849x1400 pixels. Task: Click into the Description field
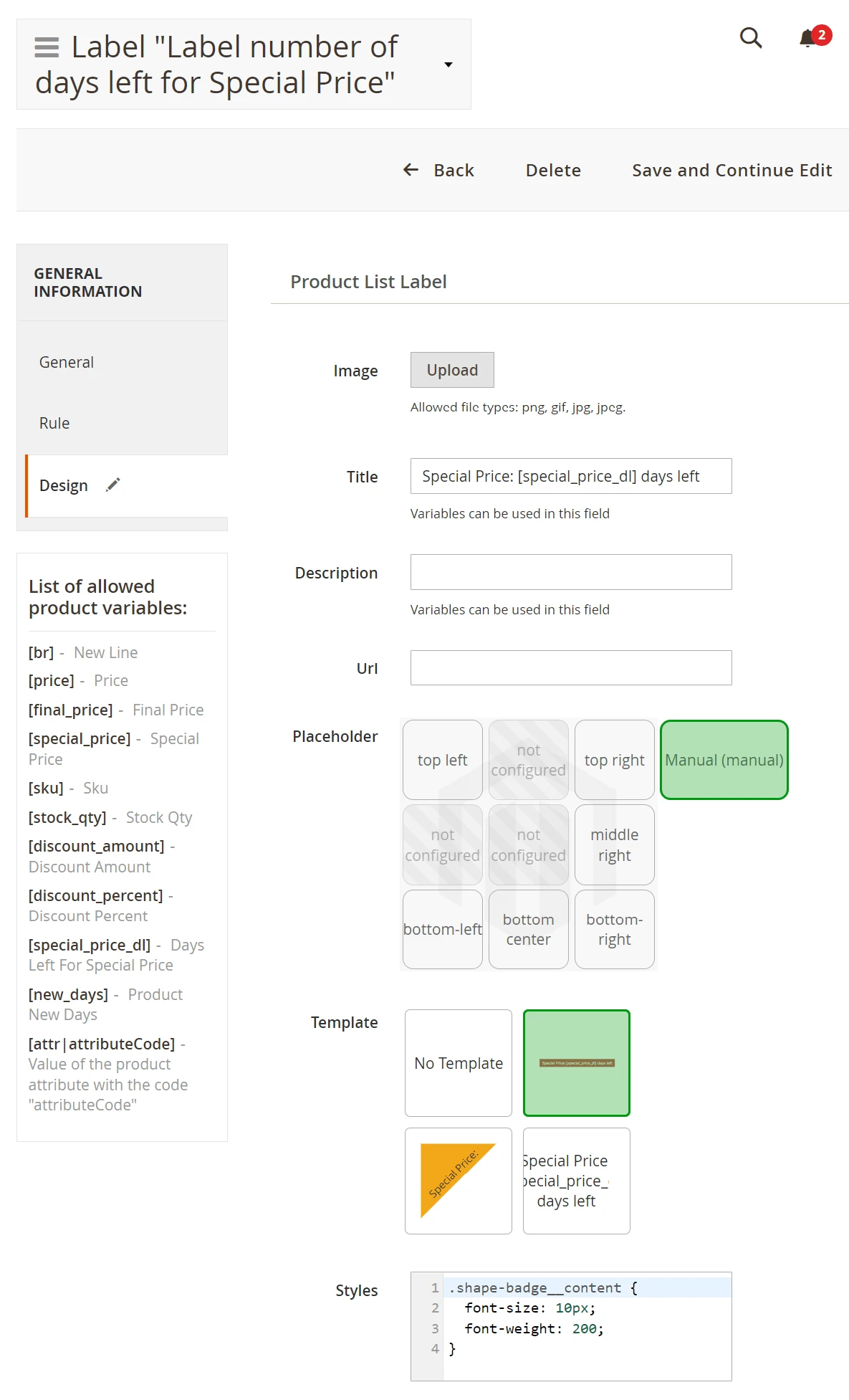(570, 572)
